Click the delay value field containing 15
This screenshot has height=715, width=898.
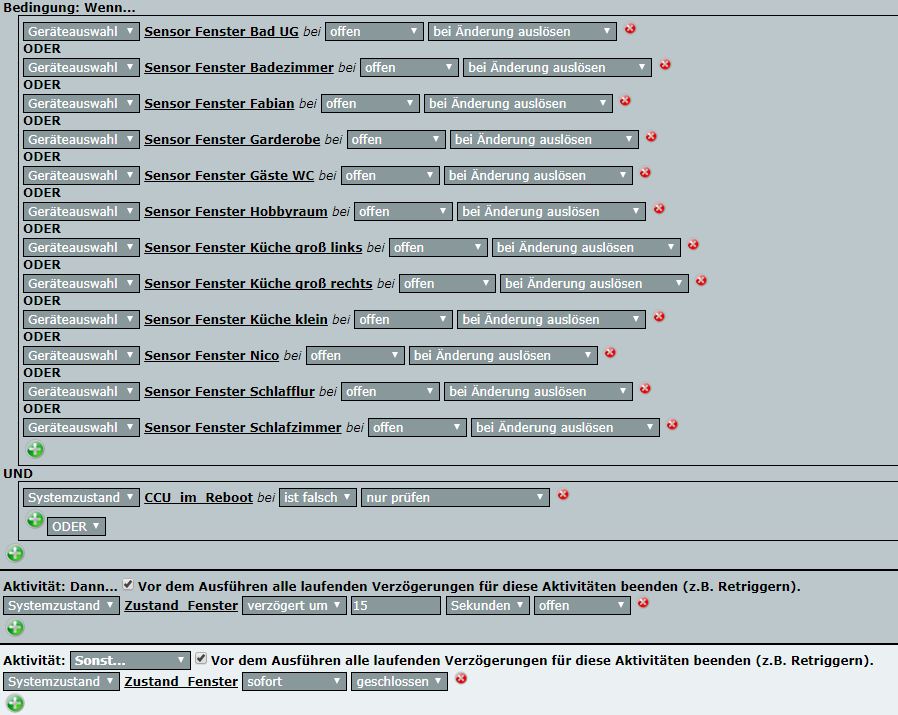click(x=395, y=605)
